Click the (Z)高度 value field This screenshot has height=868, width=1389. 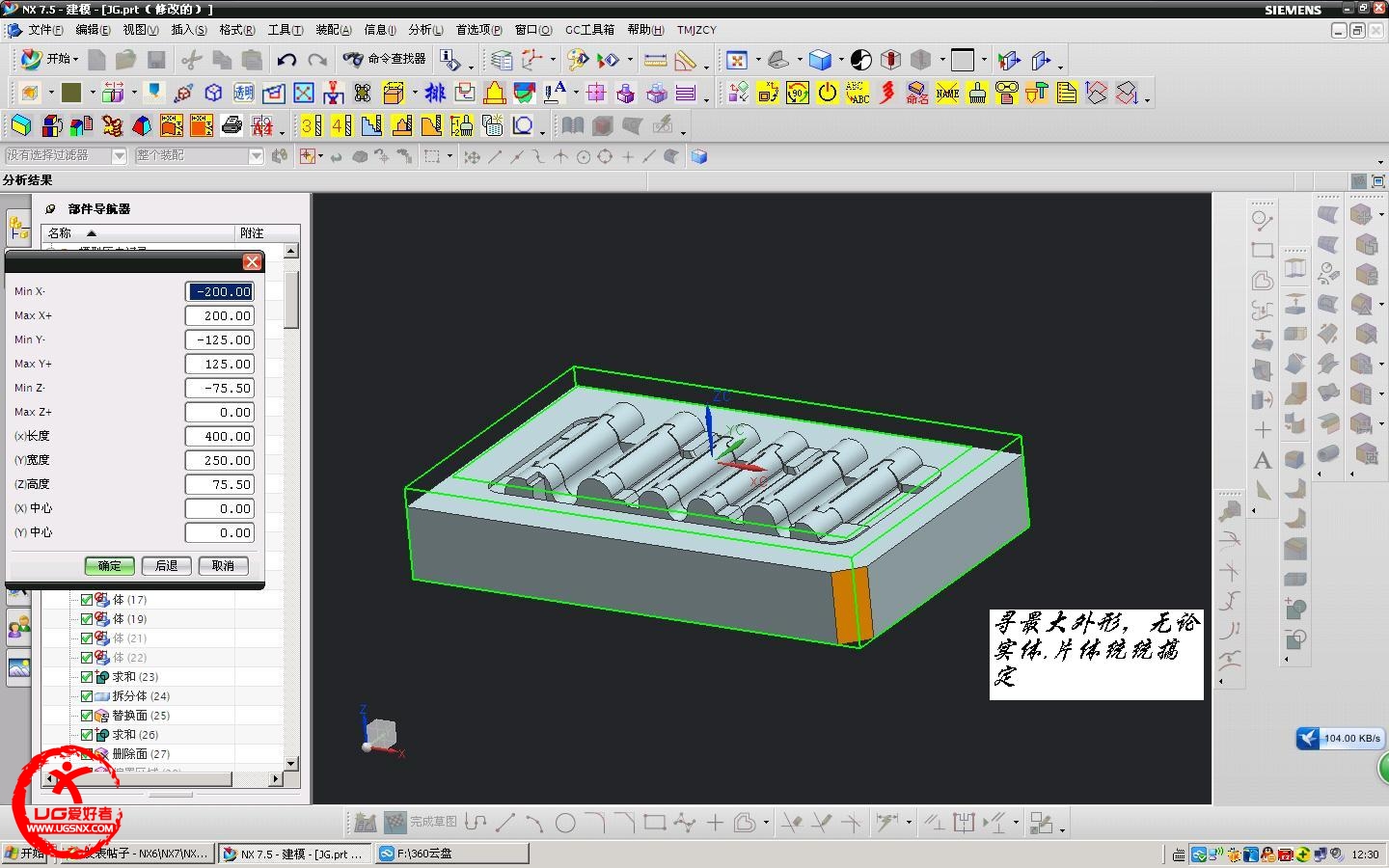pos(219,484)
